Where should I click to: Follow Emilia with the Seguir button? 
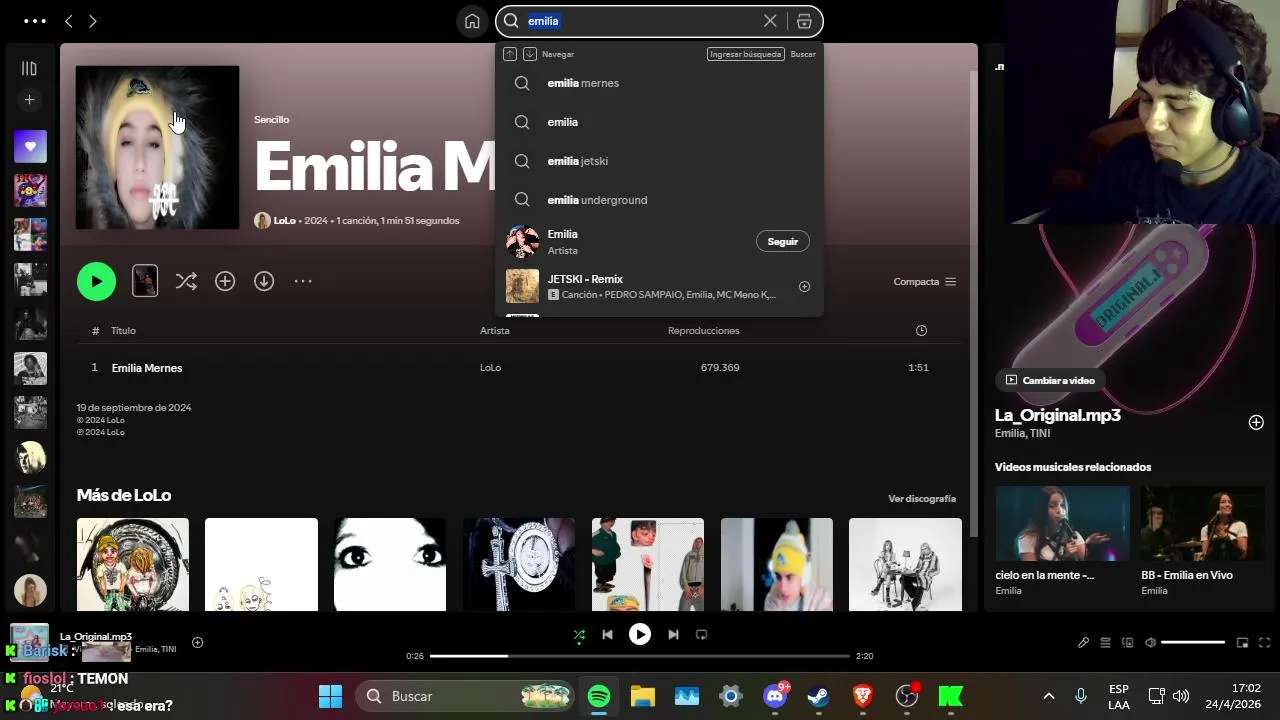point(783,241)
